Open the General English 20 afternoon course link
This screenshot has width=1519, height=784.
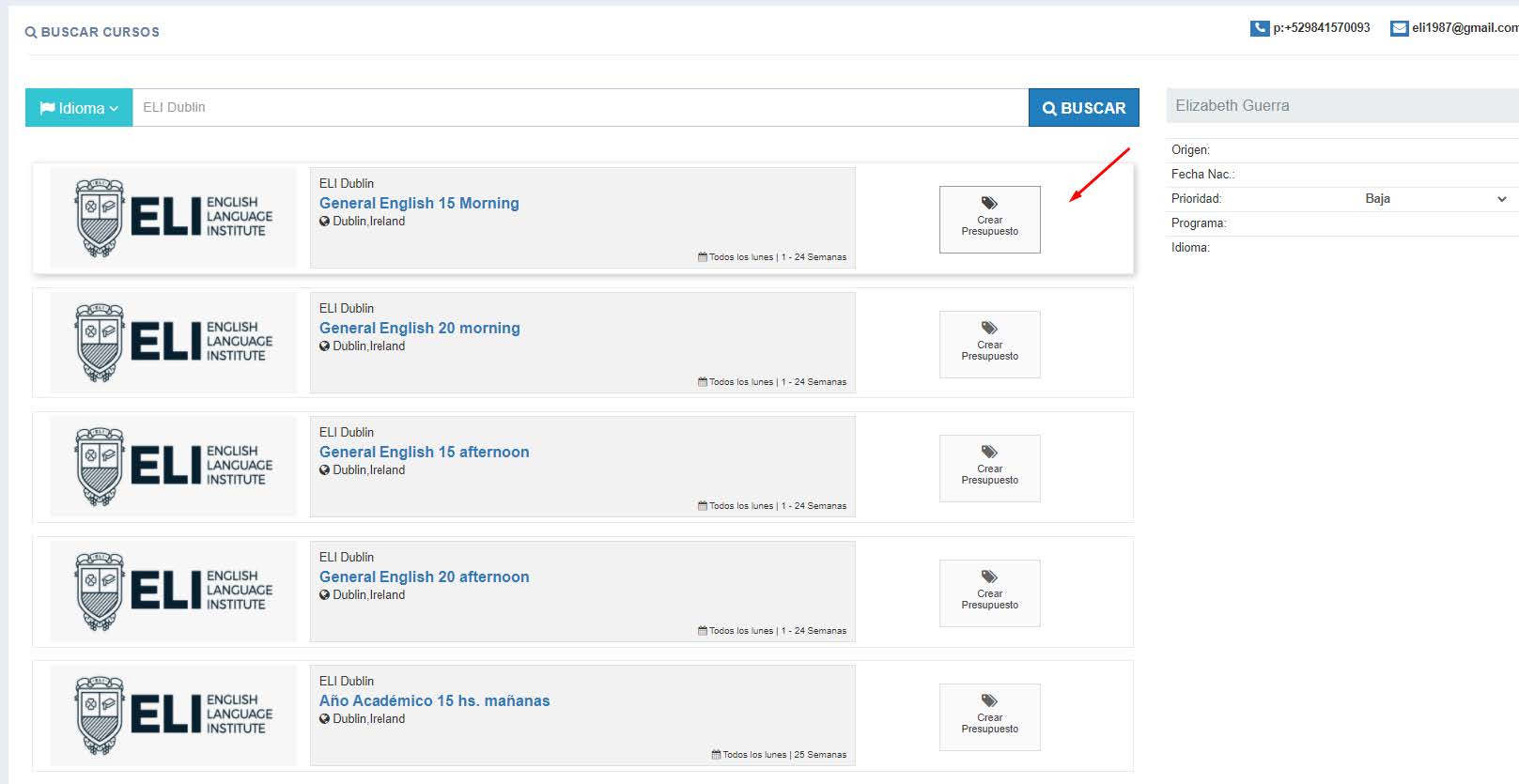coord(424,576)
